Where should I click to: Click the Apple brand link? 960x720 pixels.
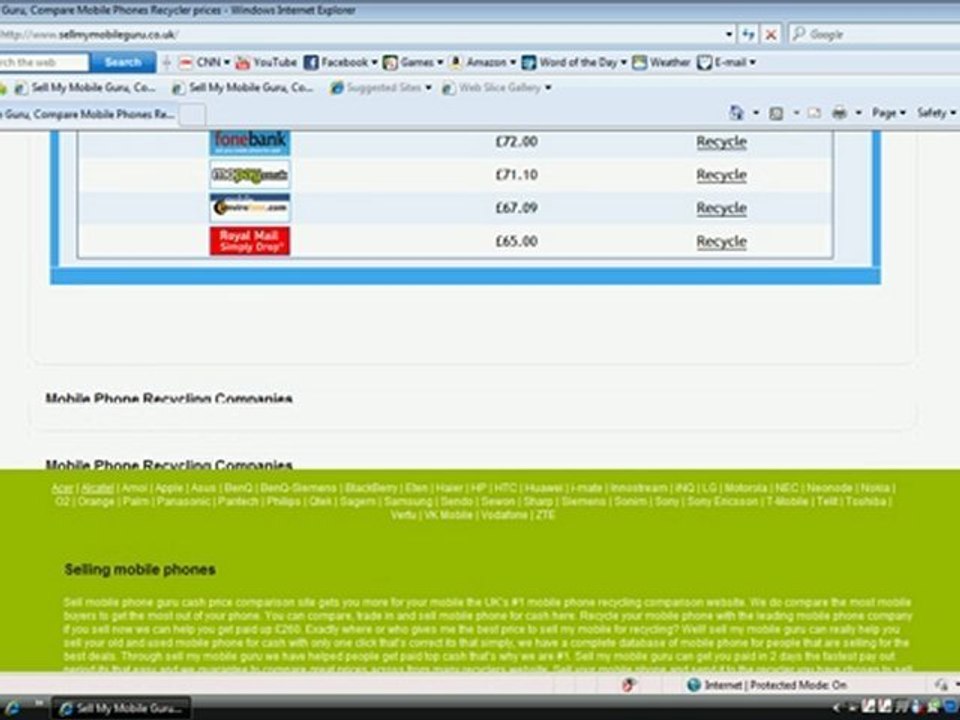[169, 489]
